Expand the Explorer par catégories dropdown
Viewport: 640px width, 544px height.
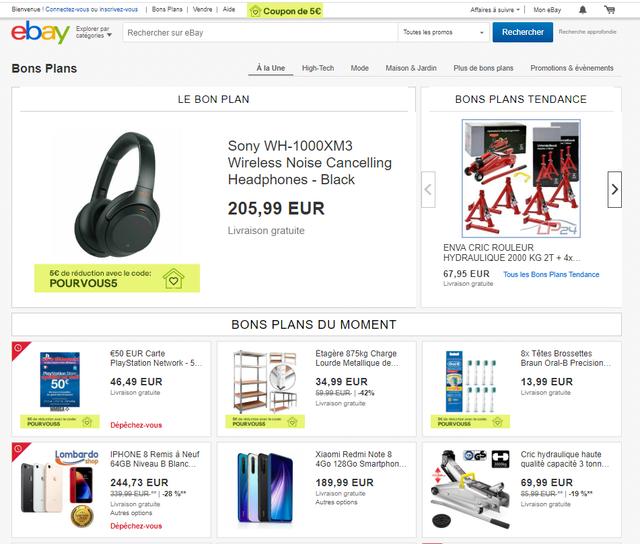point(93,32)
